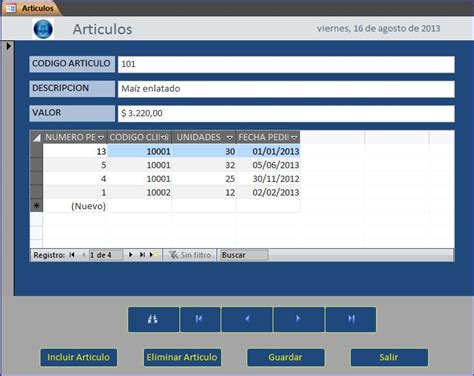Screen dimensions: 474x376
Task: Open UNIDADES column dropdown arrow
Action: pos(229,138)
